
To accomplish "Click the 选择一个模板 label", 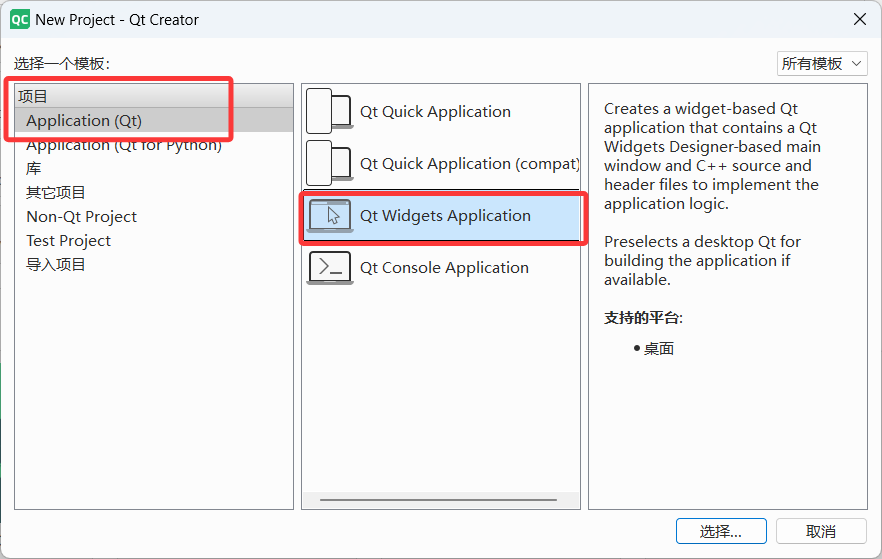I will tap(62, 64).
